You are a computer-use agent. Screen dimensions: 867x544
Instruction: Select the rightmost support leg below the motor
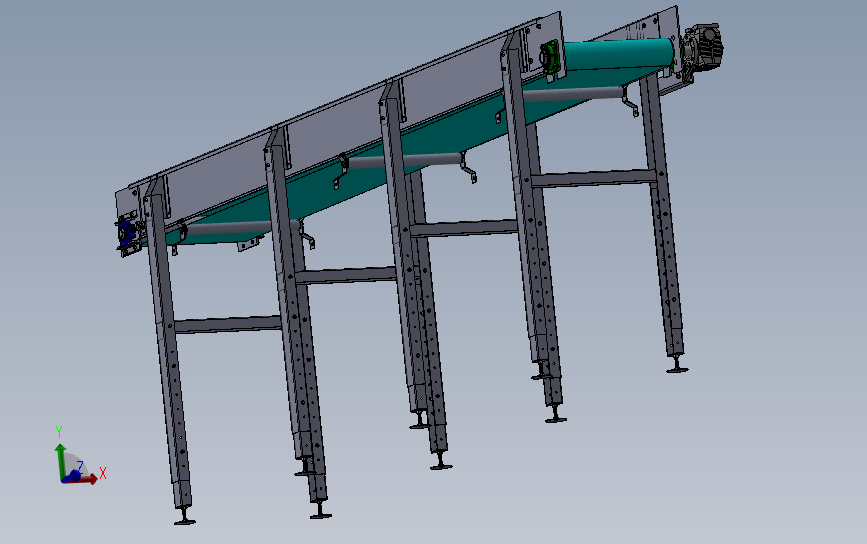point(662,216)
